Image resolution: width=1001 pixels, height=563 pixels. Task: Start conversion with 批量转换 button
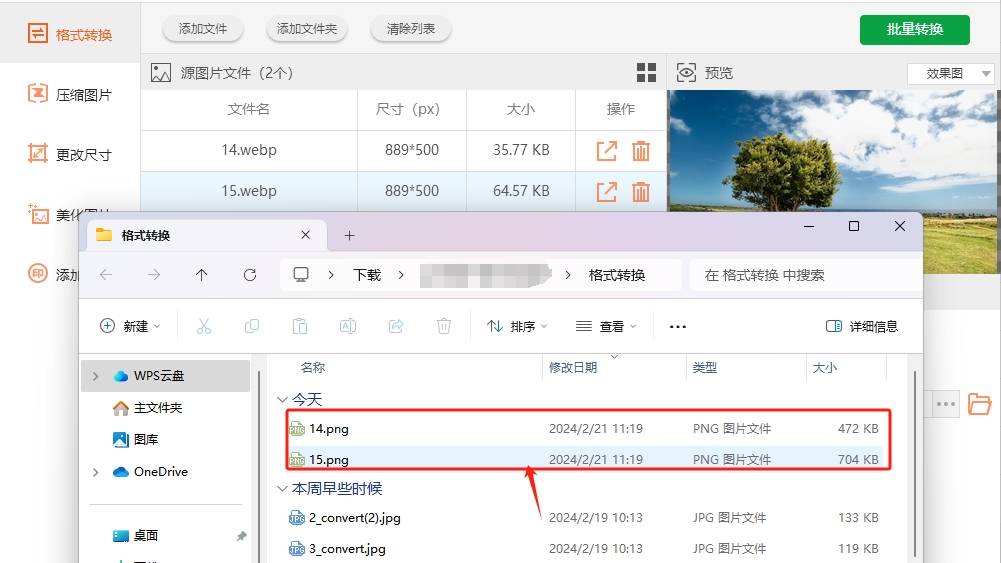point(914,29)
